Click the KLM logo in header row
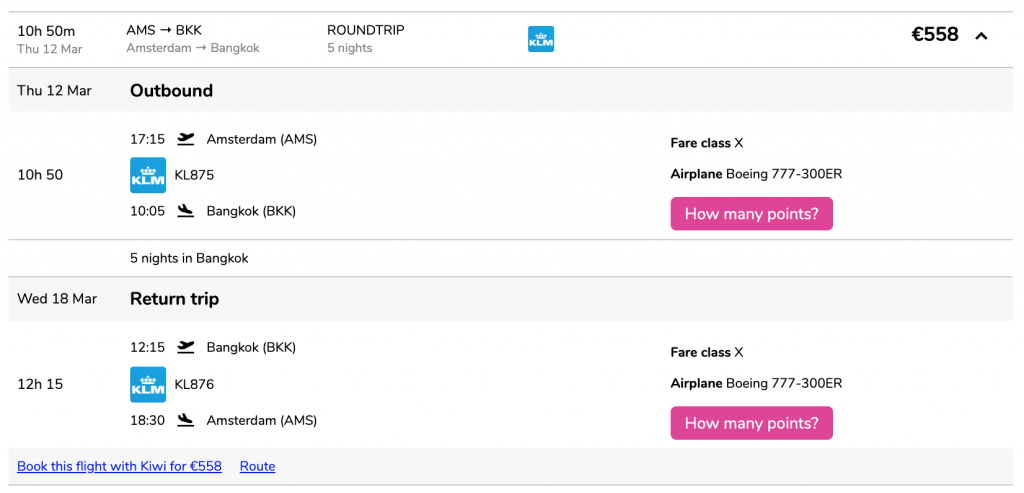The height and width of the screenshot is (493, 1024). pyautogui.click(x=541, y=39)
